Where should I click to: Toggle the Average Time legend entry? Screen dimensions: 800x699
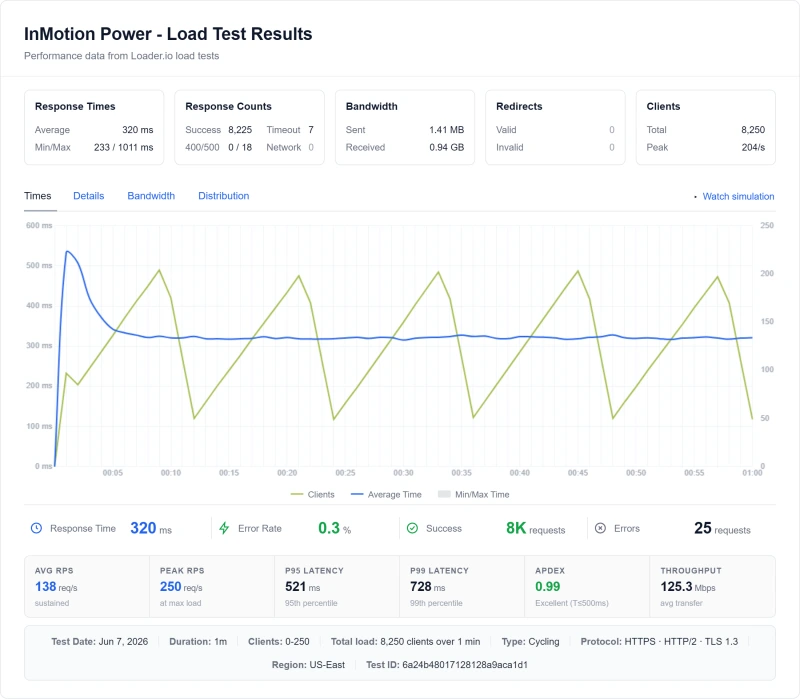tap(386, 494)
